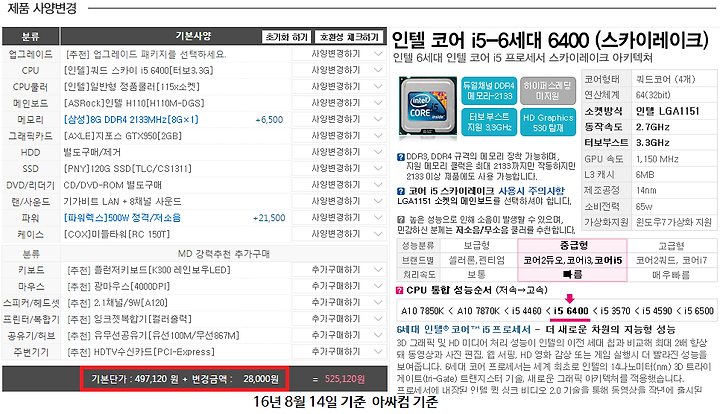
Task: Open 사양변경하기 dropdown for HDD row
Action: click(x=339, y=152)
